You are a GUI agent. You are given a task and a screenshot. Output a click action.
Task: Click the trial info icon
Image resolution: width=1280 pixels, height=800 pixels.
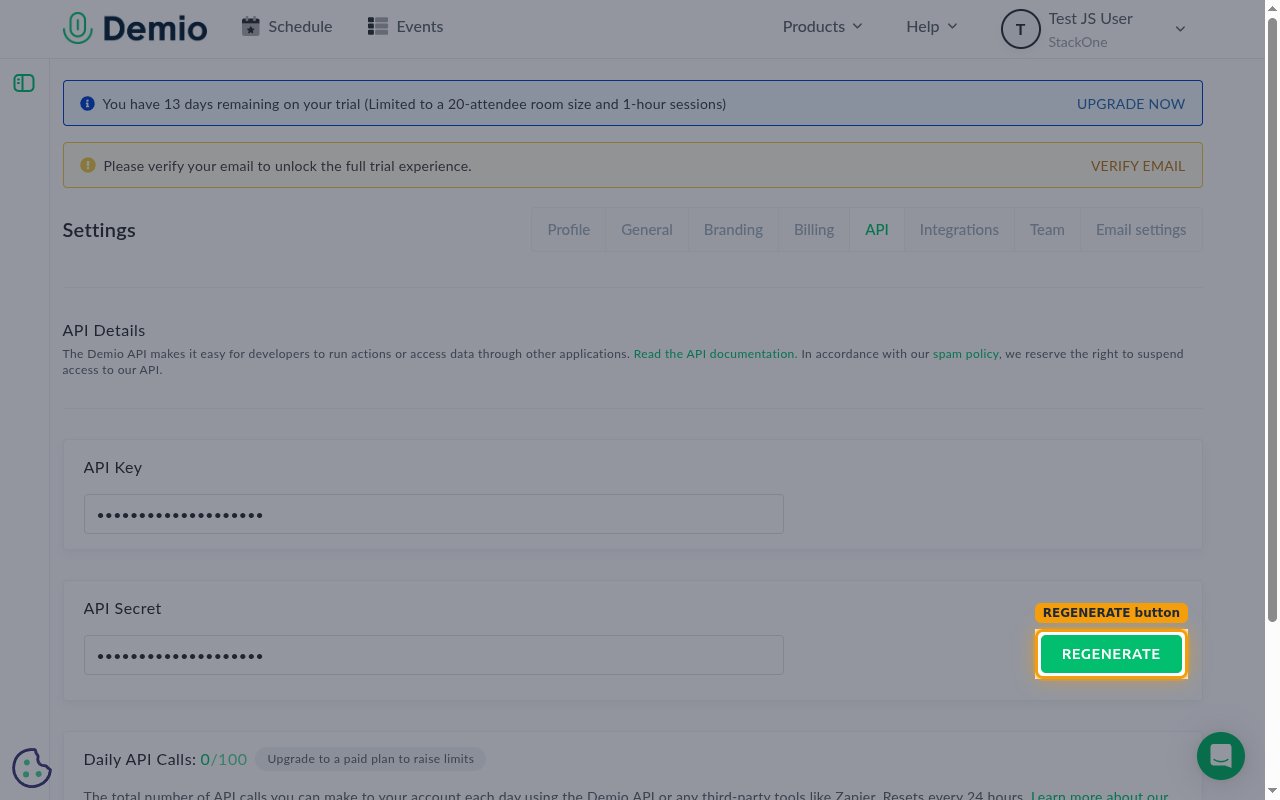87,104
